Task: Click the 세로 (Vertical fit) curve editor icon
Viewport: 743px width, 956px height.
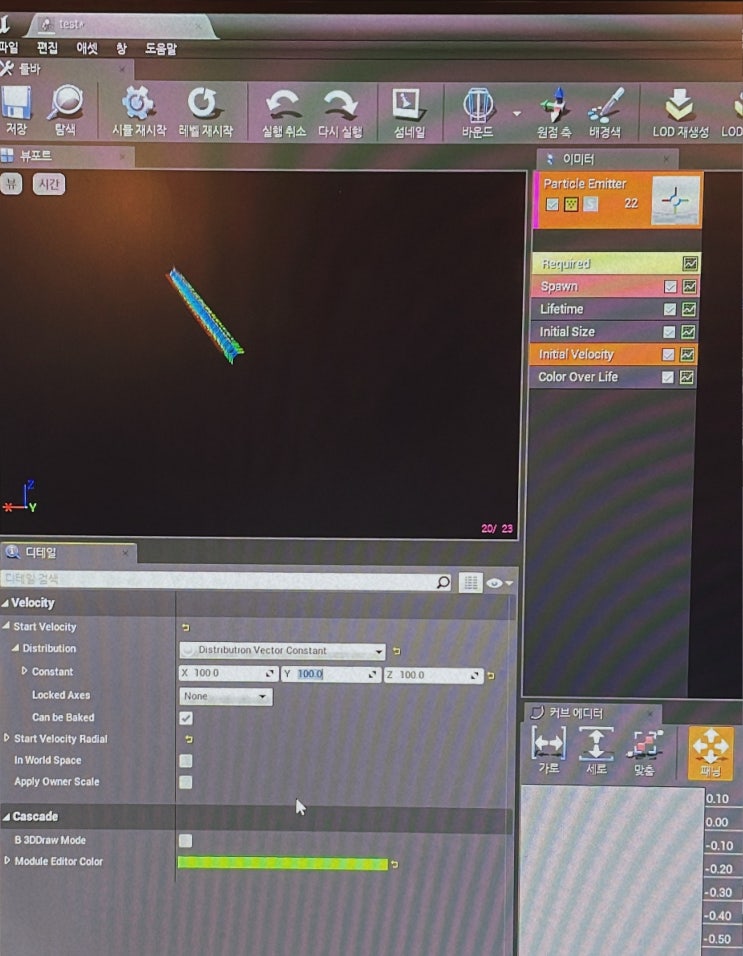Action: tap(596, 744)
